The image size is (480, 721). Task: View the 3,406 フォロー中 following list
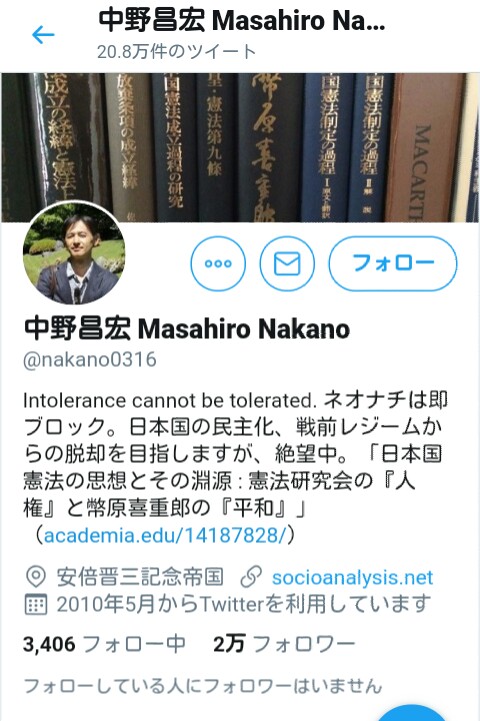tap(104, 644)
